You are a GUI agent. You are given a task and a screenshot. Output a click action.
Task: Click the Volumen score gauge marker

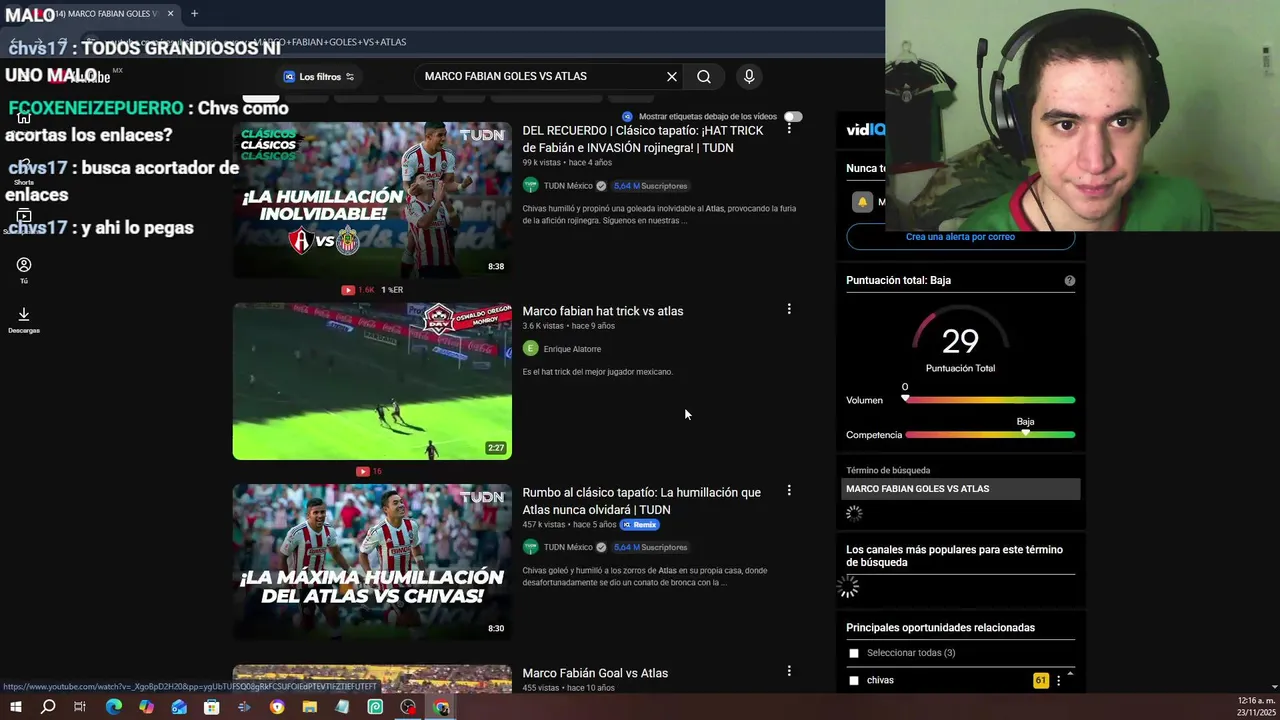[905, 399]
